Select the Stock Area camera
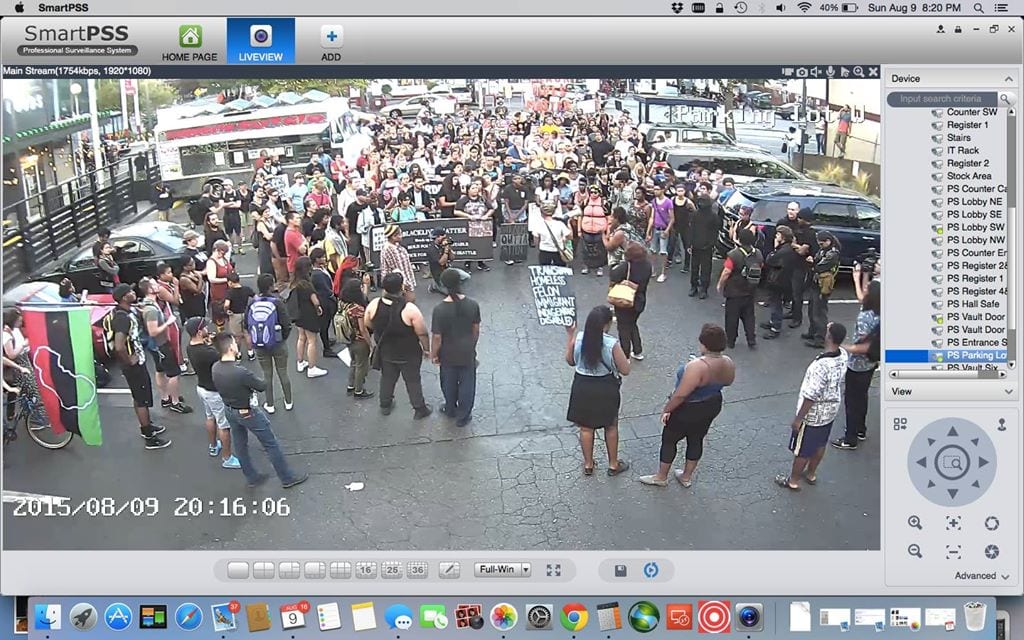The image size is (1024, 640). 968,176
